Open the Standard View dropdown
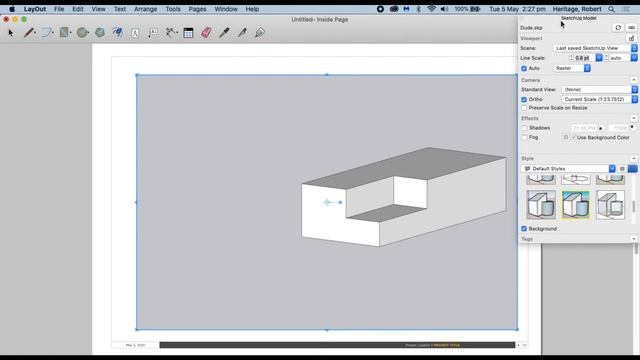This screenshot has width=640, height=360. coord(600,89)
